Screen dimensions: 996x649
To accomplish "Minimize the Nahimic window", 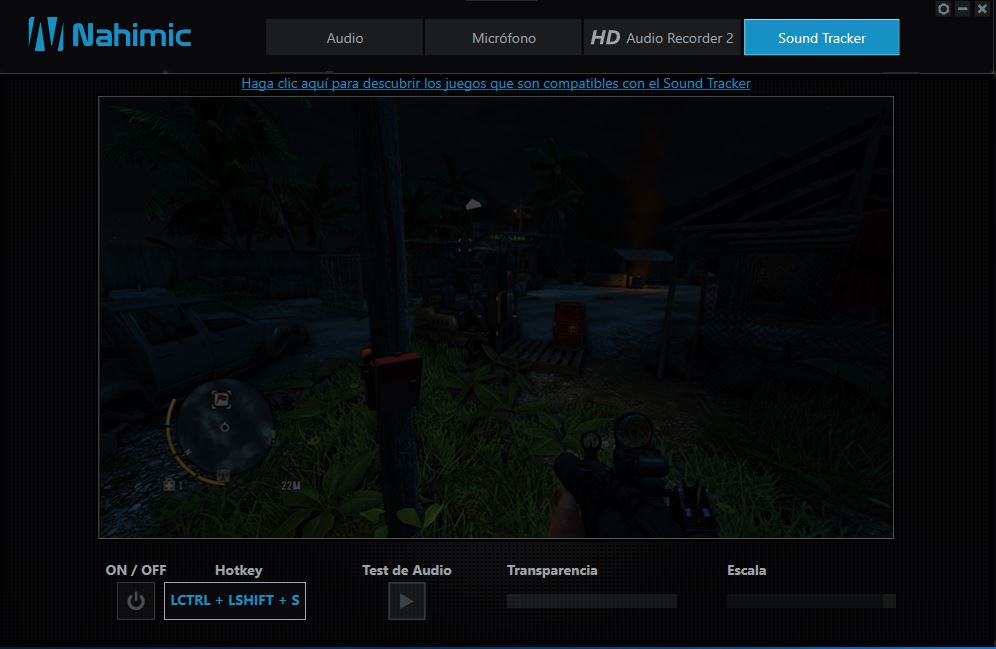I will point(963,9).
